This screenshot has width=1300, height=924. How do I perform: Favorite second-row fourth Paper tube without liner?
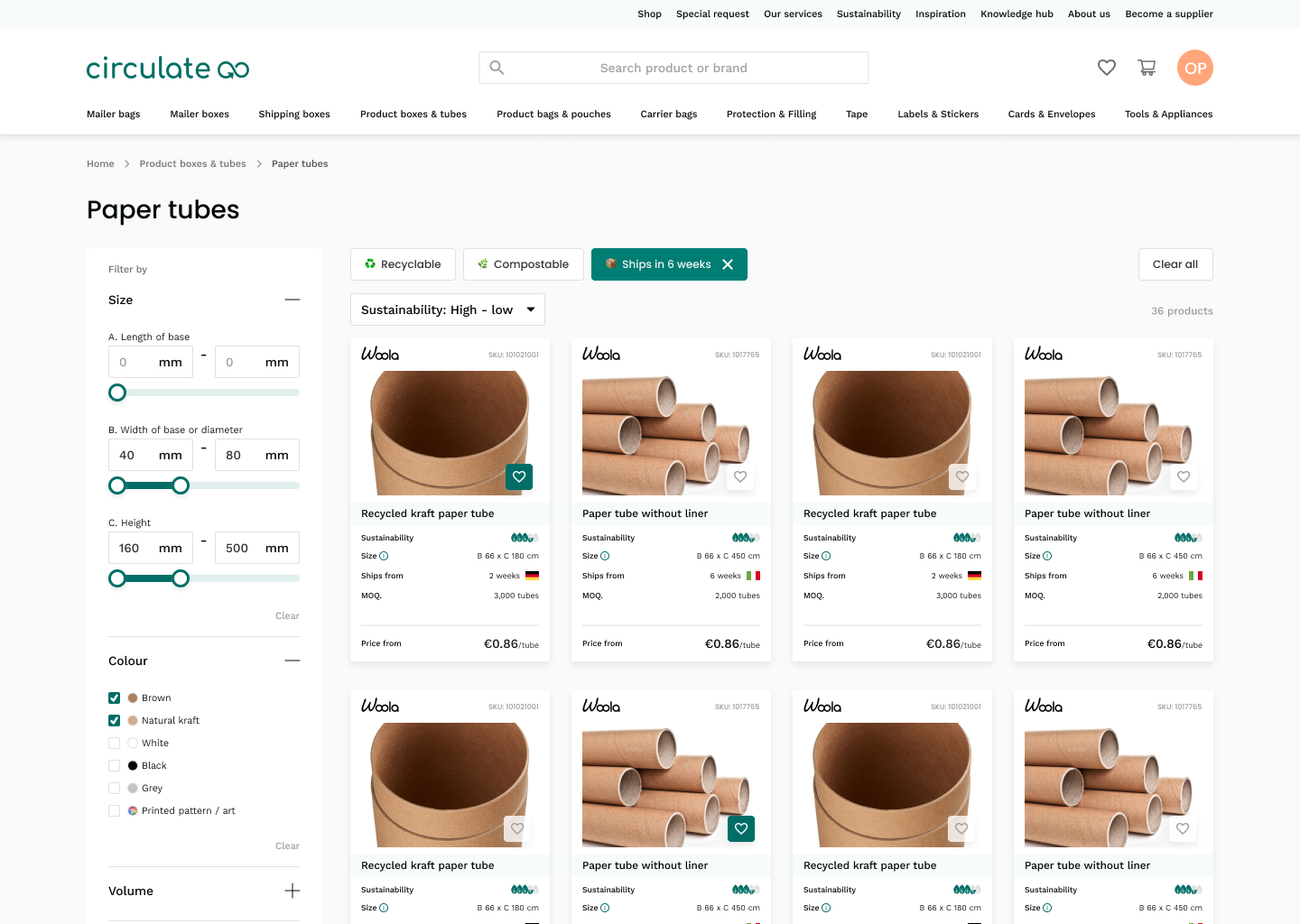tap(1183, 828)
